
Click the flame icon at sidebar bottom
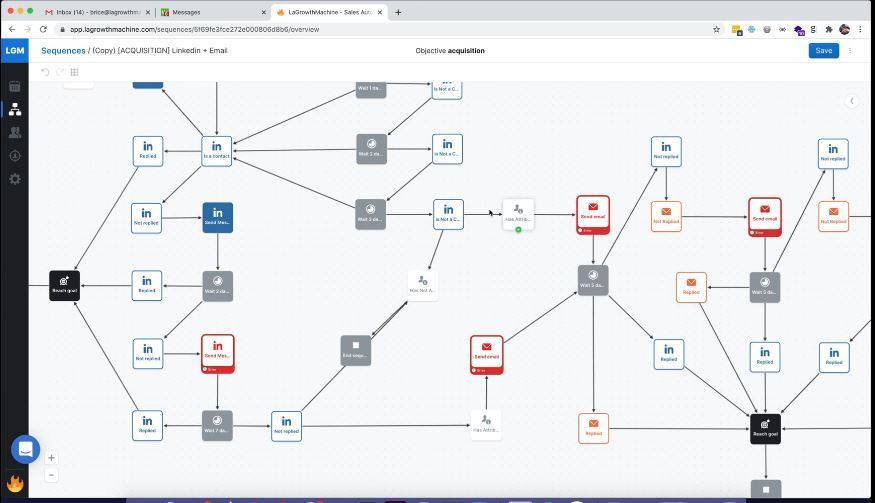tap(15, 483)
